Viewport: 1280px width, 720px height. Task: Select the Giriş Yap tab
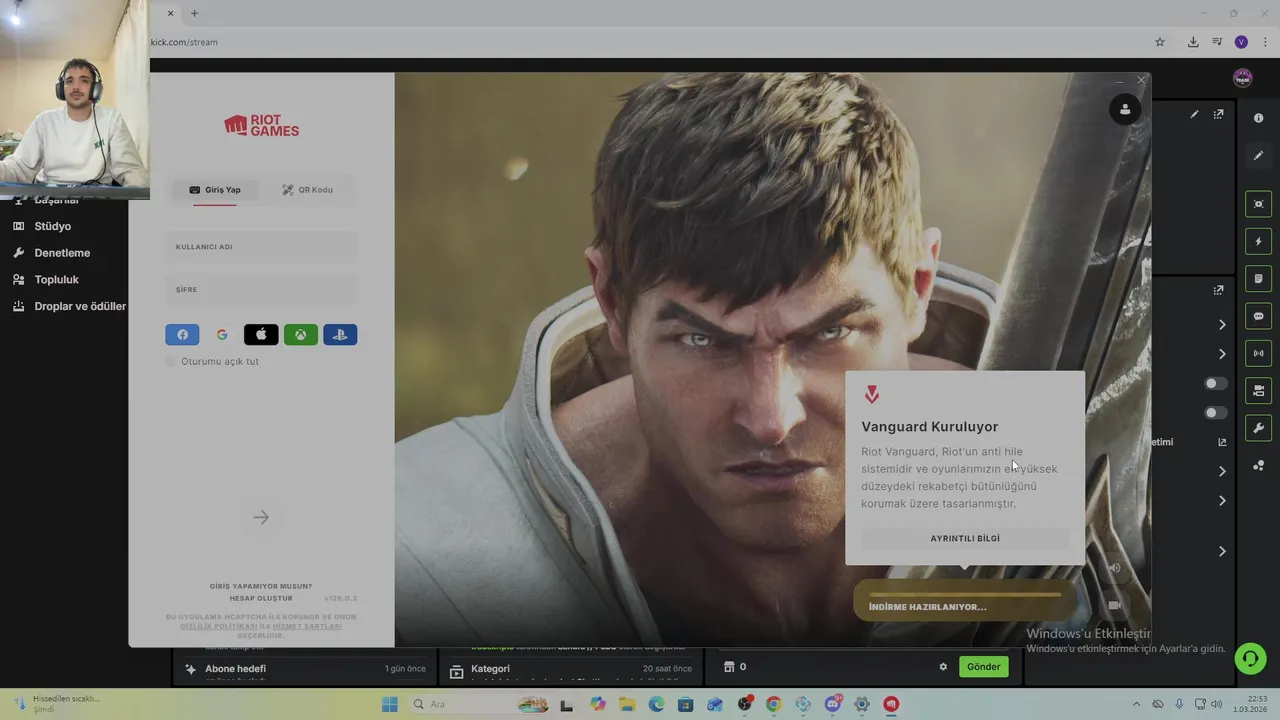(x=215, y=190)
